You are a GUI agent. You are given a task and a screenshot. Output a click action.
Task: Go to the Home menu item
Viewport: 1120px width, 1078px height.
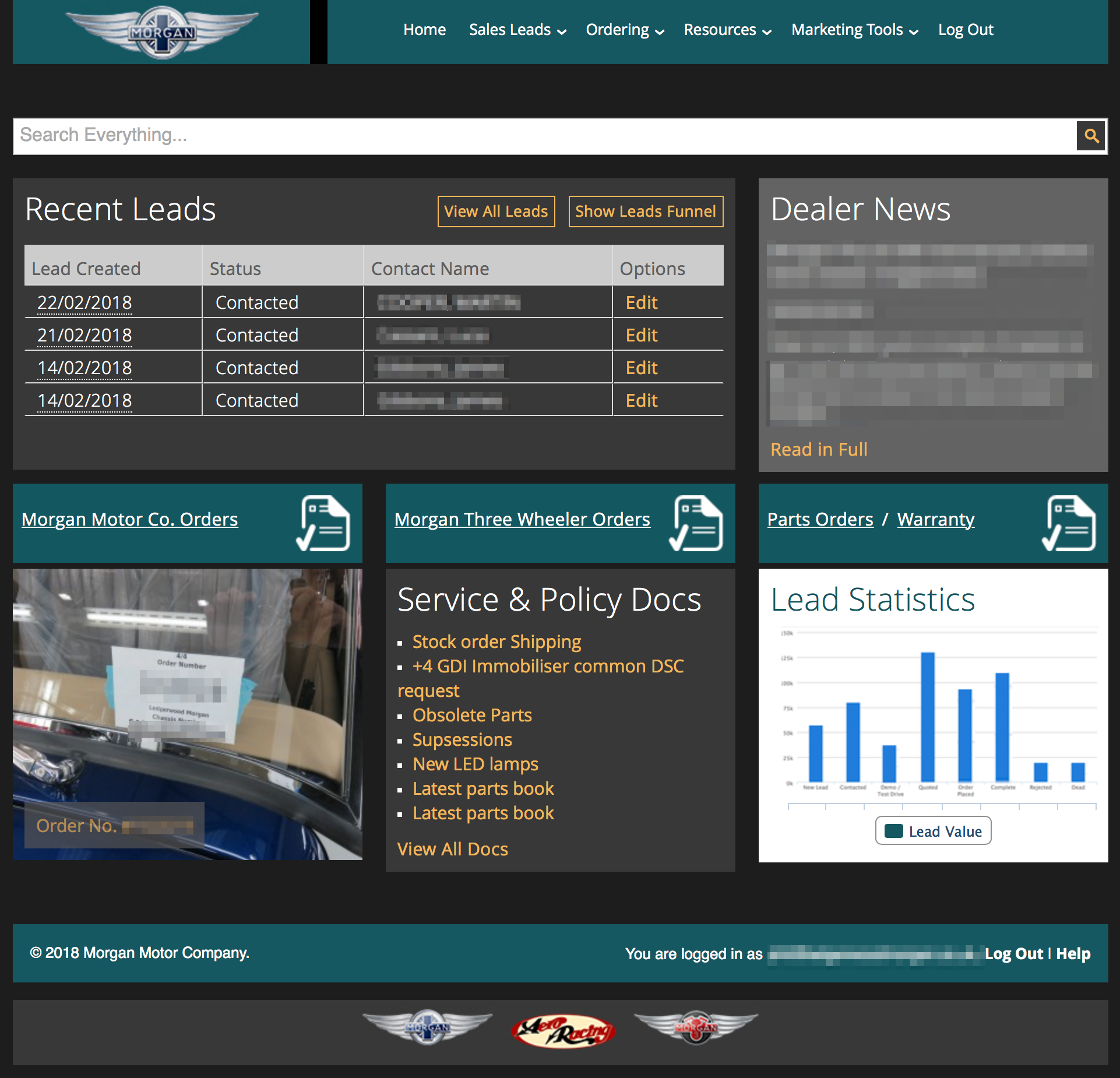[x=424, y=30]
